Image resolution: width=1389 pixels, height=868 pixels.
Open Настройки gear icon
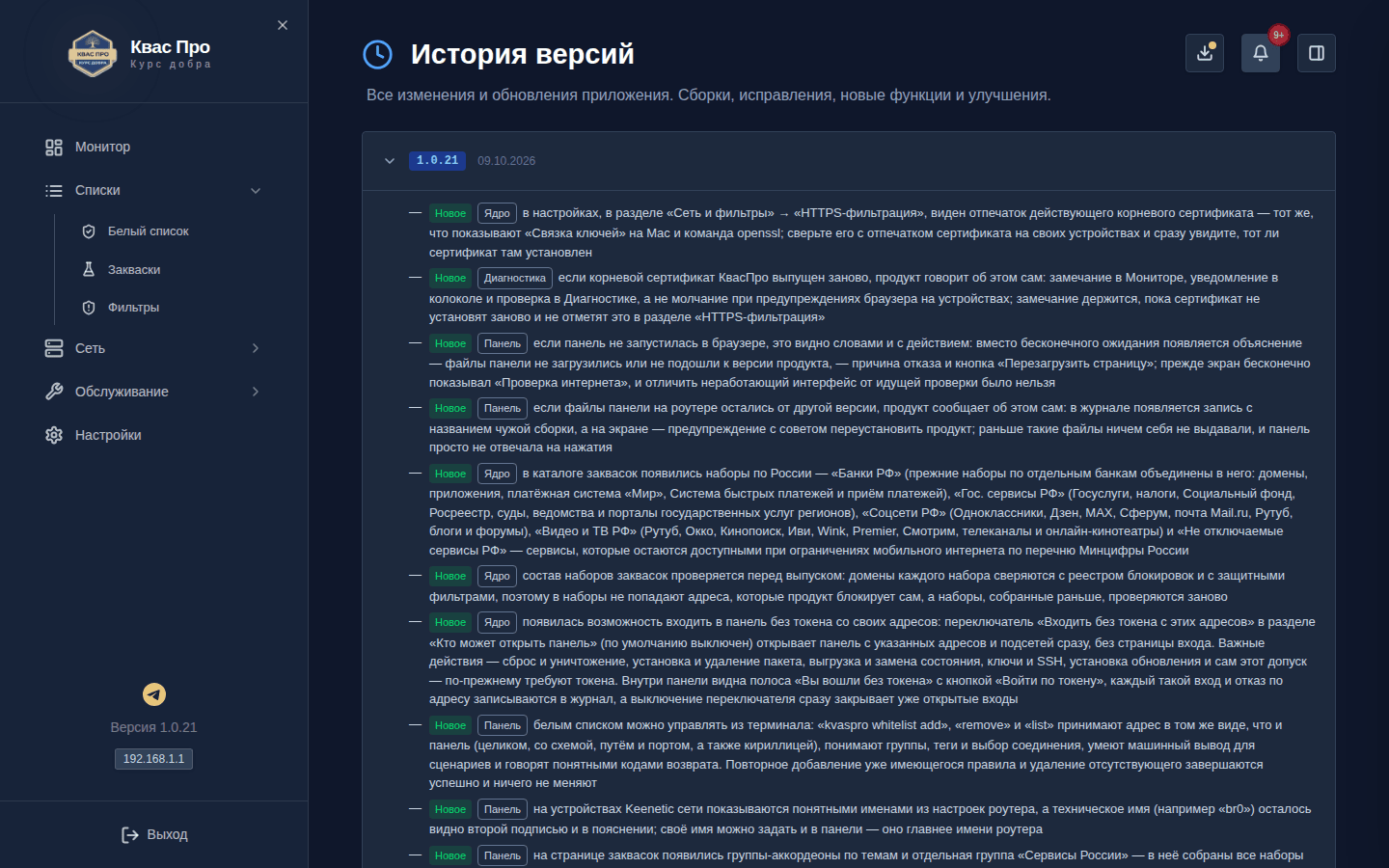click(x=54, y=435)
